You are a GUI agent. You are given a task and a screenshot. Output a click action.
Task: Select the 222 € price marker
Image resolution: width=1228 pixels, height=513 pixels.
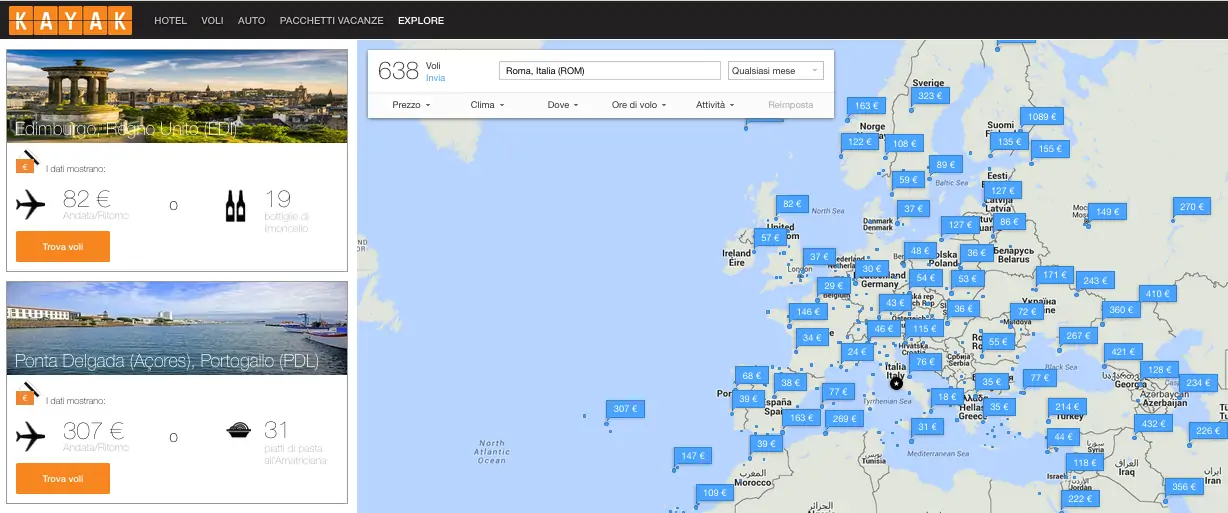1078,499
